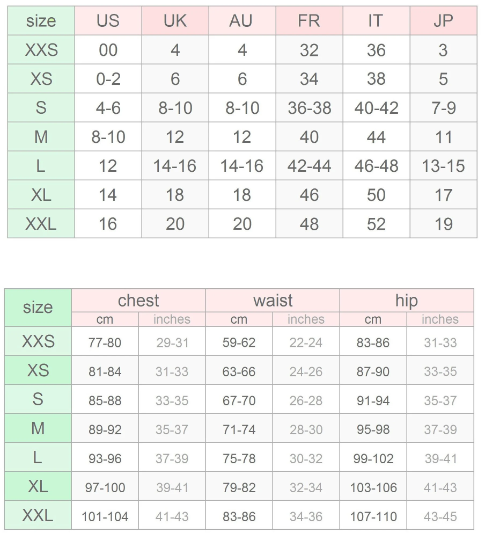This screenshot has height=540, width=485.
Task: Click the XXS row in the top table
Action: [x=242, y=50]
